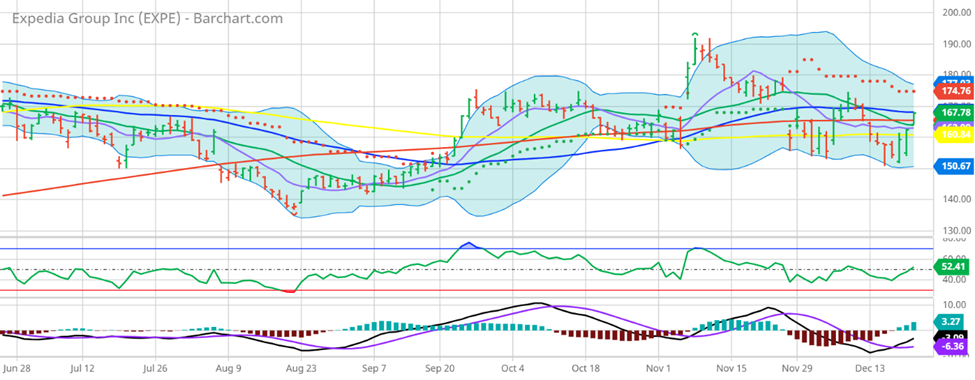
Task: Click the Nov 15 date label
Action: [x=731, y=368]
